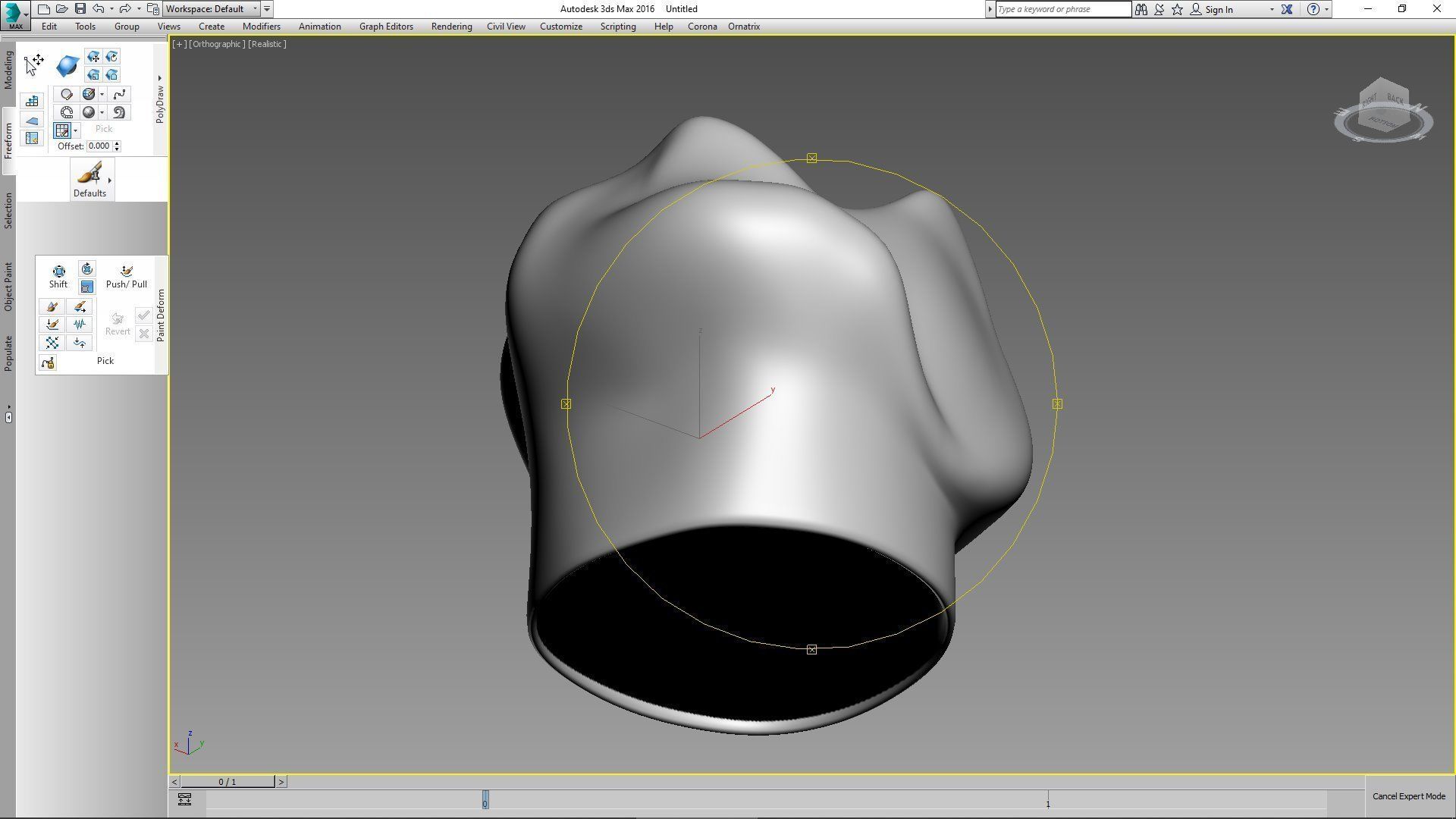The image size is (1456, 819).
Task: Select the Flatten brush
Action: (x=52, y=325)
